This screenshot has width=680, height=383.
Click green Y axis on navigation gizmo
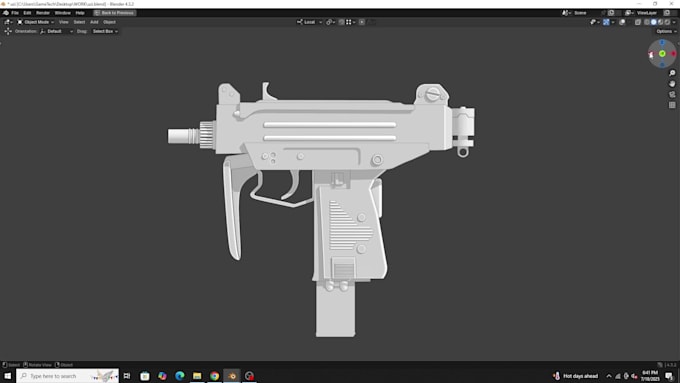pyautogui.click(x=662, y=54)
